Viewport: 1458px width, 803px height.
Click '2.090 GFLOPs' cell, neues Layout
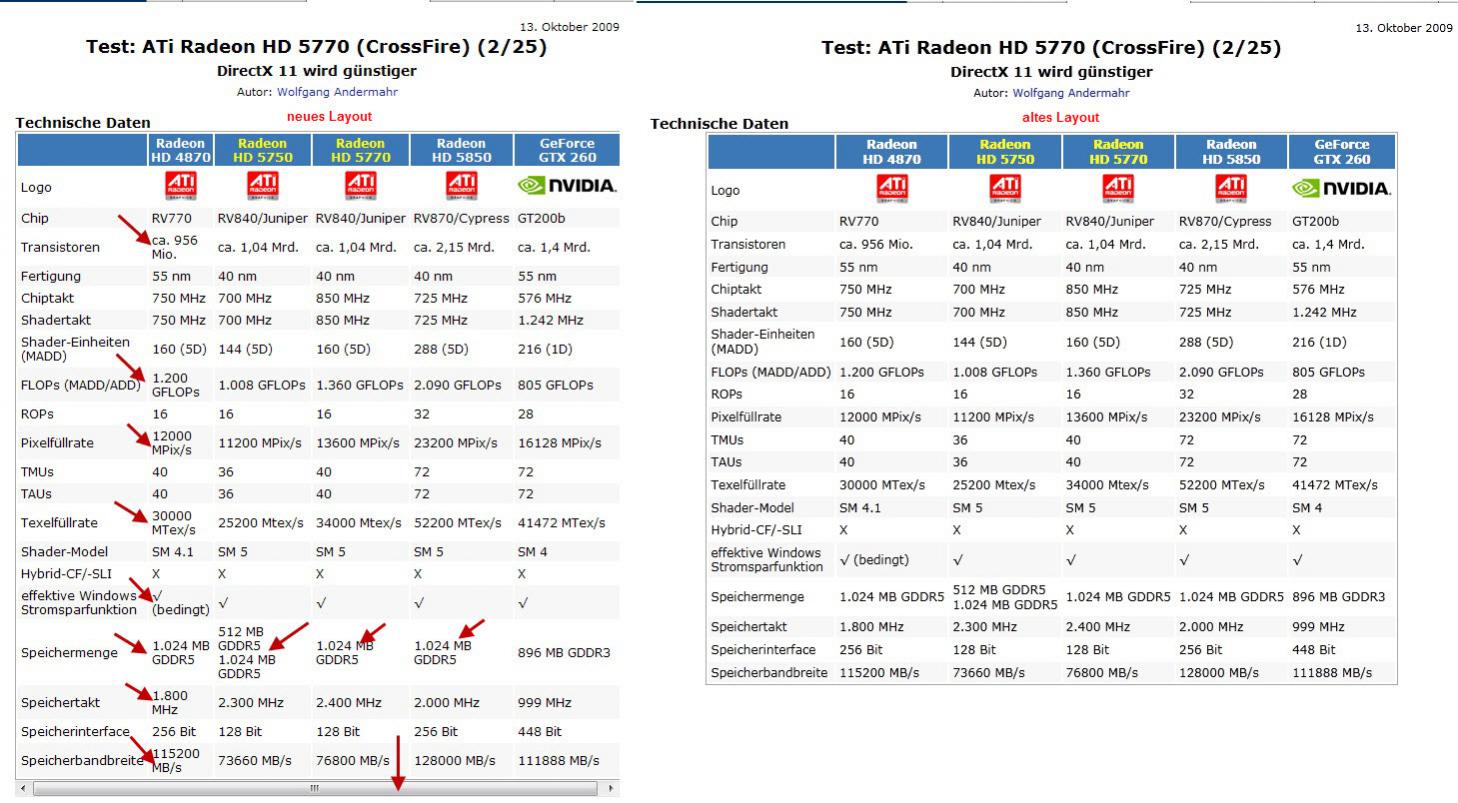coord(457,385)
